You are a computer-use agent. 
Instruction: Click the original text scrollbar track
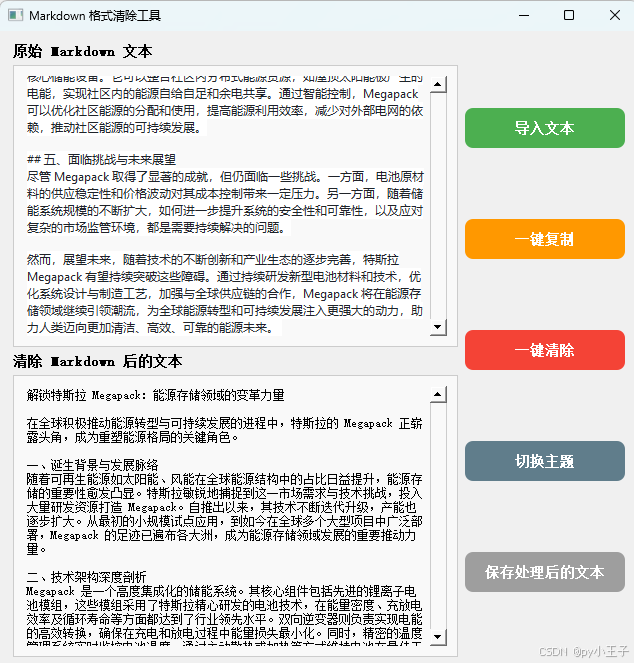tap(438, 205)
